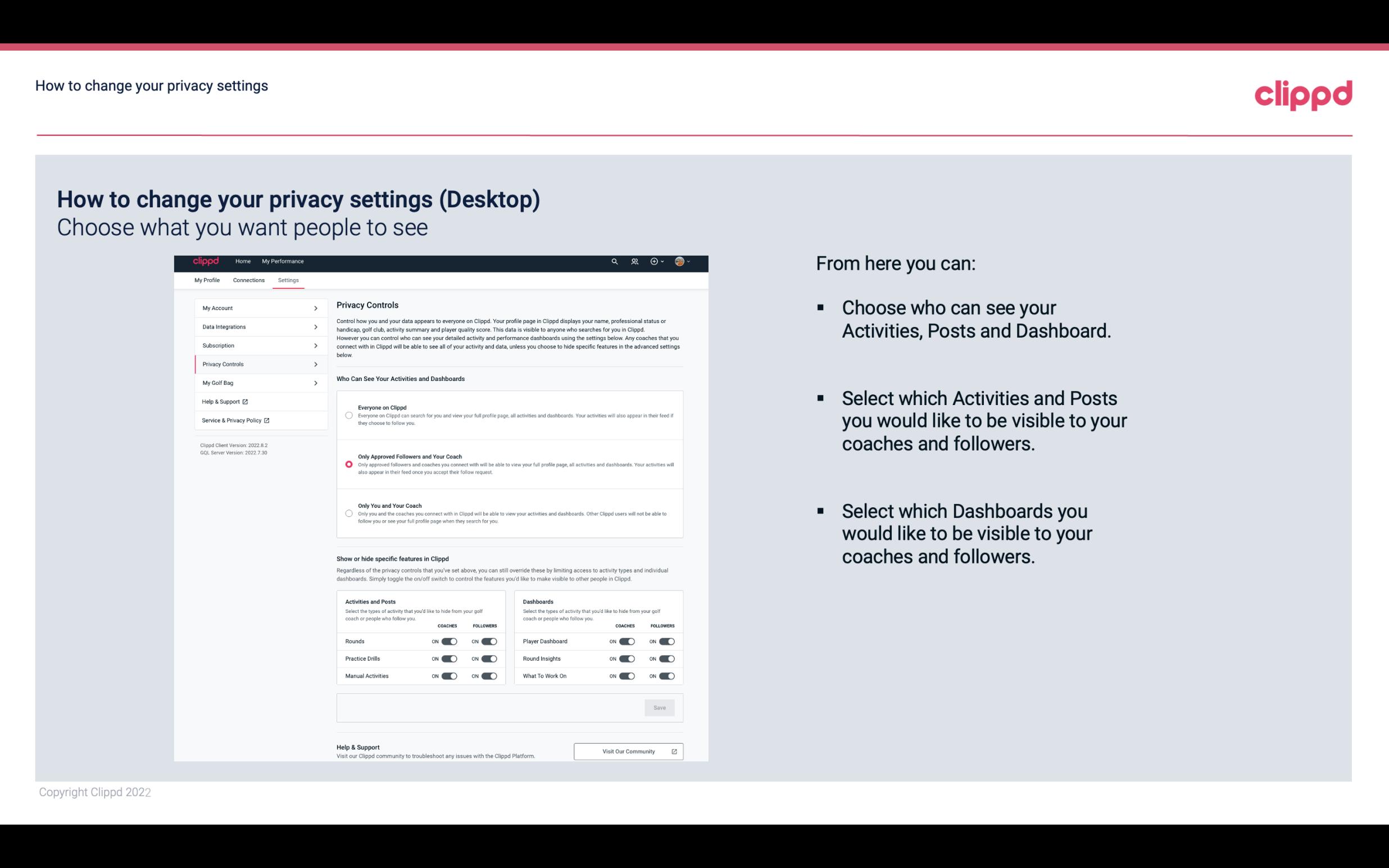Select the Only Approved Followers radio button
The image size is (1389, 868).
coord(348,464)
